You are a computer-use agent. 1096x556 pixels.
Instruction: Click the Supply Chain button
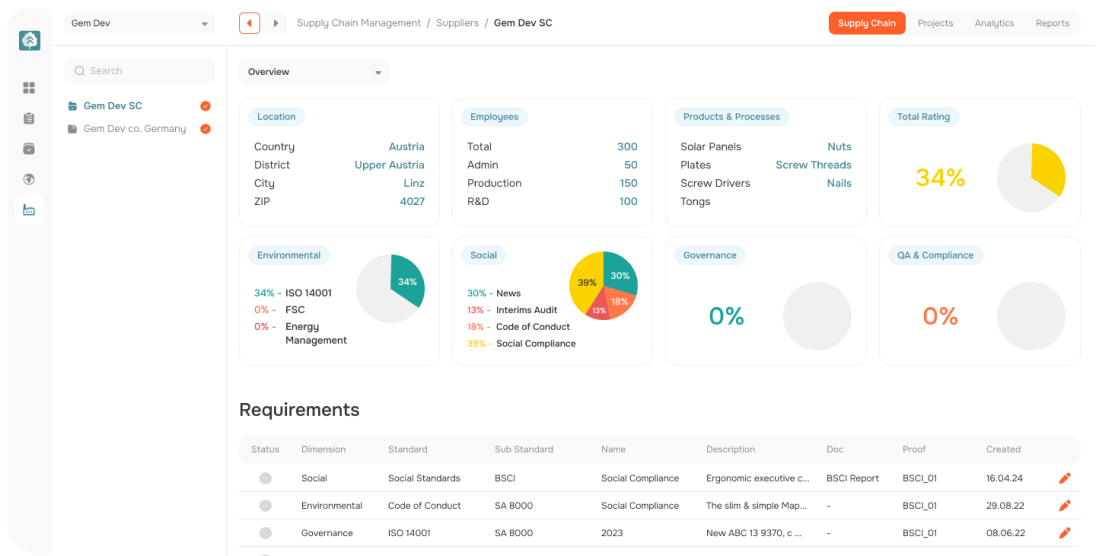click(x=866, y=23)
